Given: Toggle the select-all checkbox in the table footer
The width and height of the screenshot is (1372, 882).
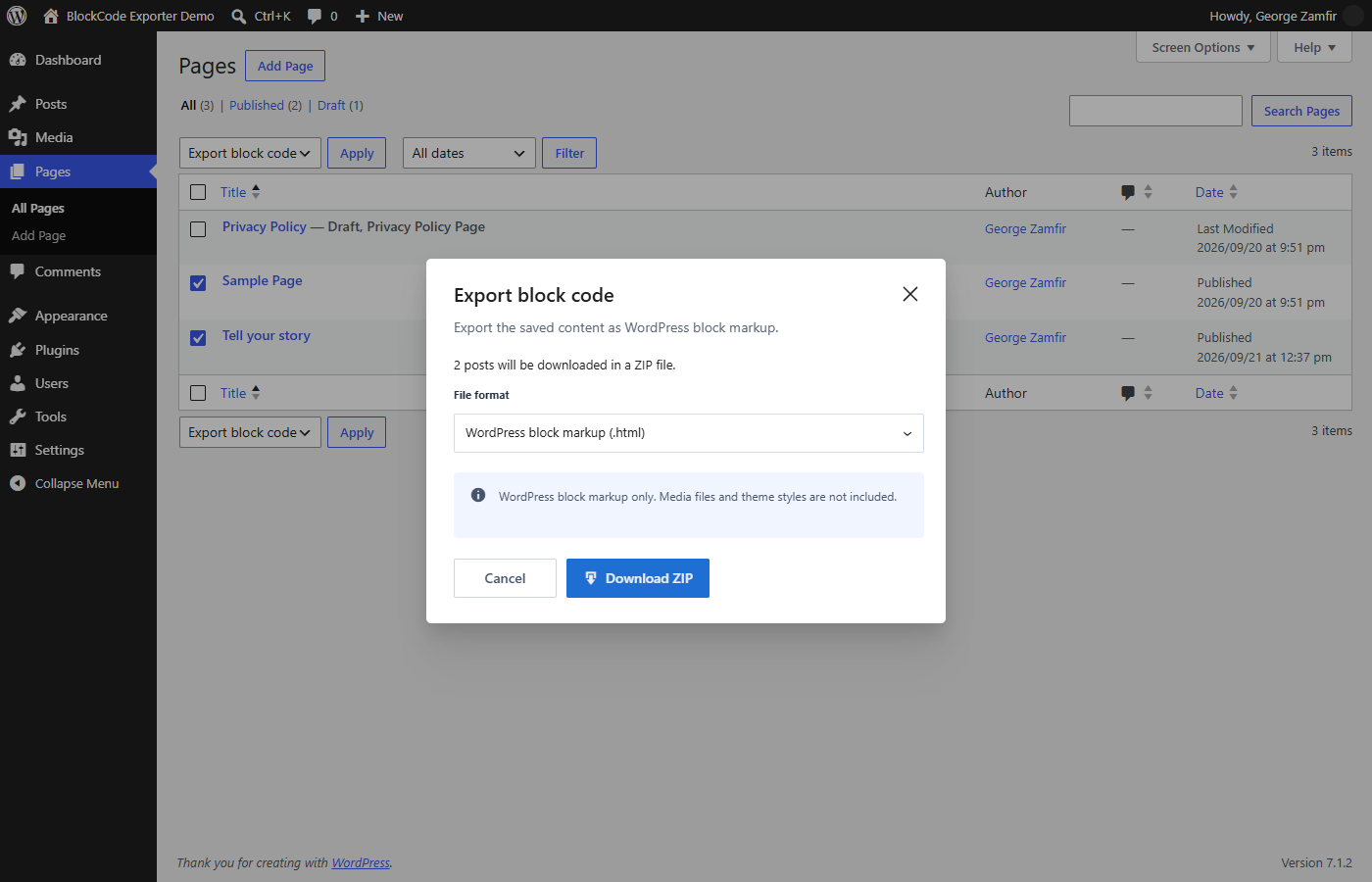Looking at the screenshot, I should (198, 393).
